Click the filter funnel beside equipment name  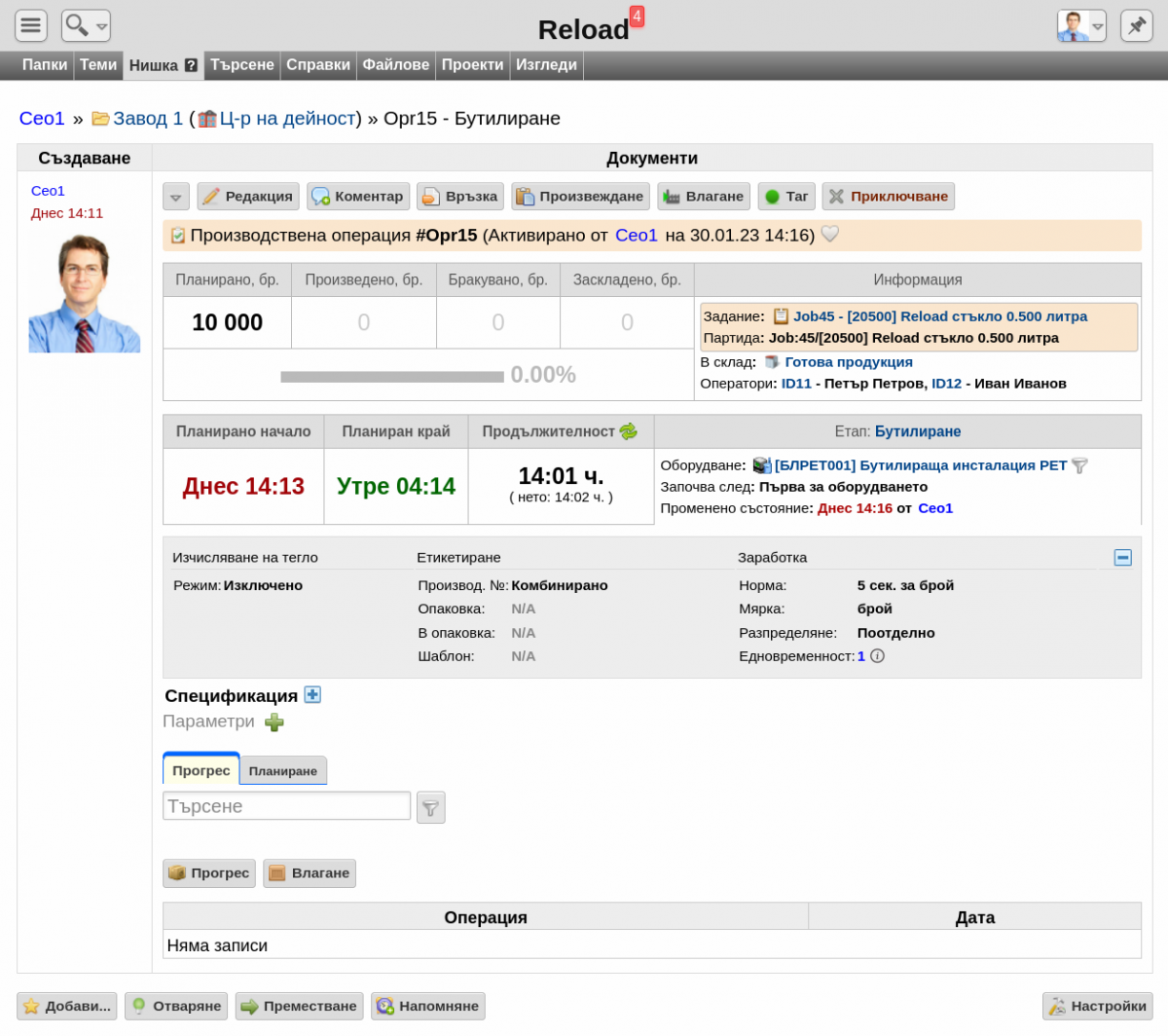pyautogui.click(x=1079, y=465)
